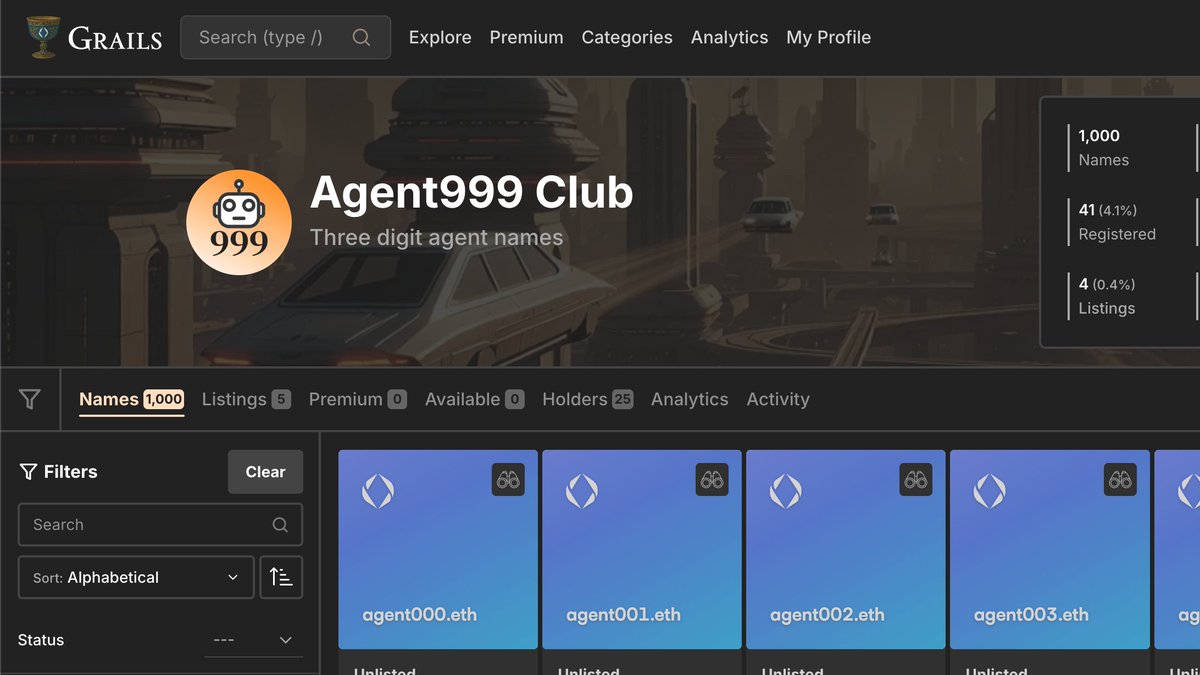Click the binoculars watch icon on agent003.eth
The height and width of the screenshot is (675, 1200).
tap(1120, 480)
